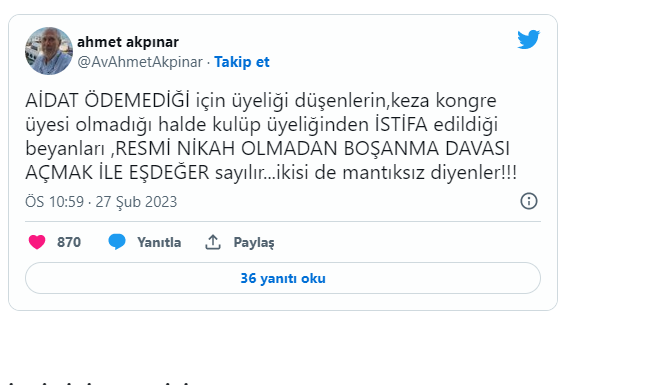This screenshot has width=645, height=385.
Task: Click the "keza kongre" phrase in the tweet
Action: coord(443,101)
